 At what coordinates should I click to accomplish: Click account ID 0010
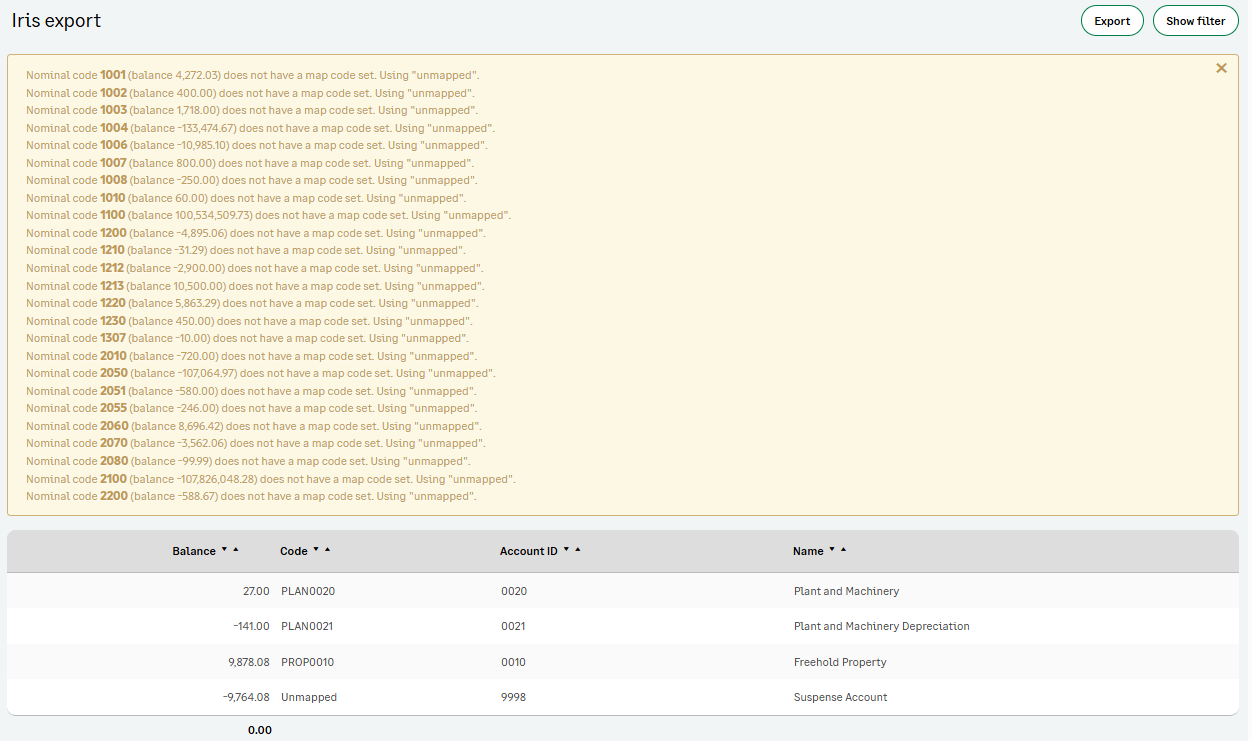513,662
